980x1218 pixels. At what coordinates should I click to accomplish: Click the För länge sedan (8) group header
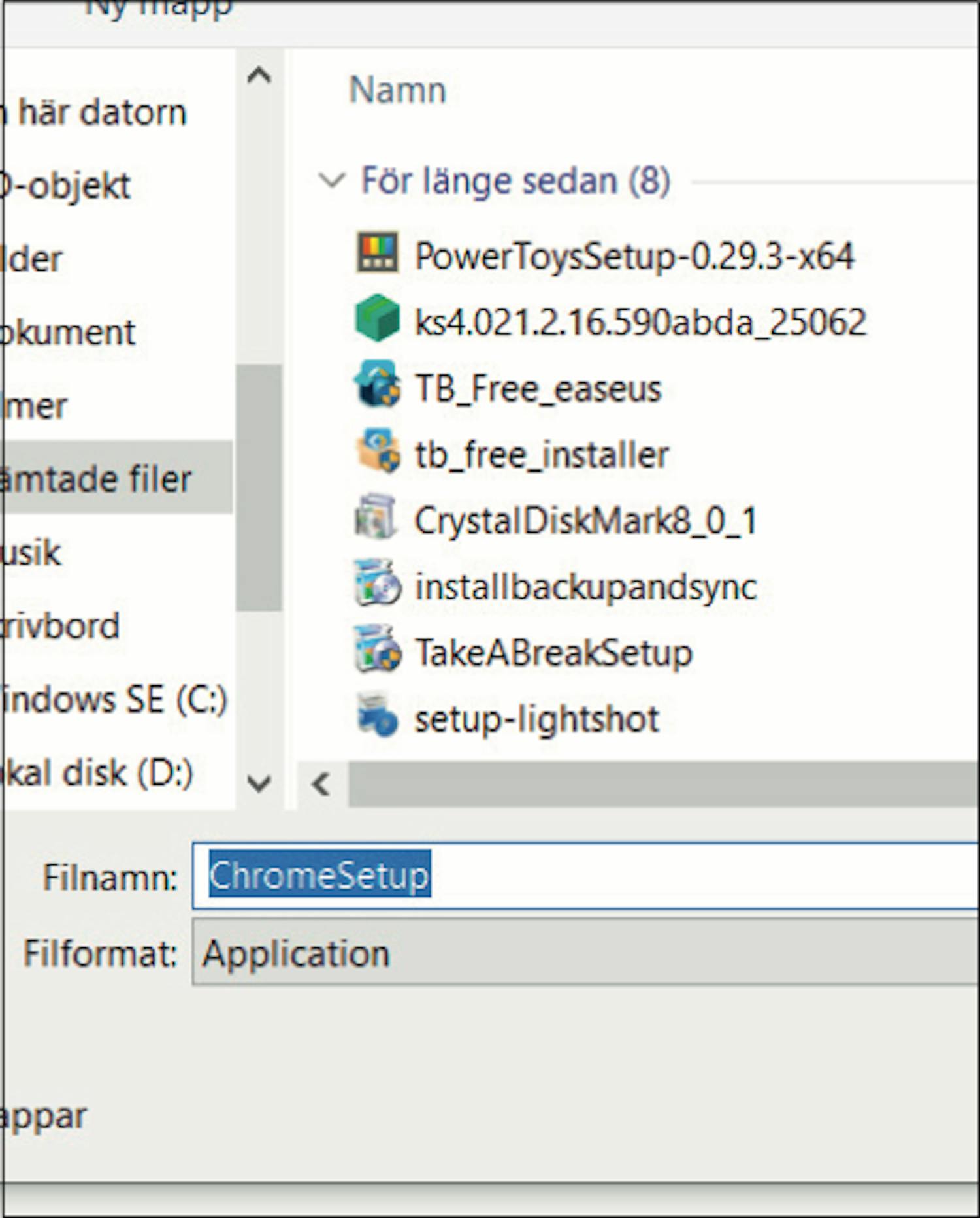click(515, 180)
